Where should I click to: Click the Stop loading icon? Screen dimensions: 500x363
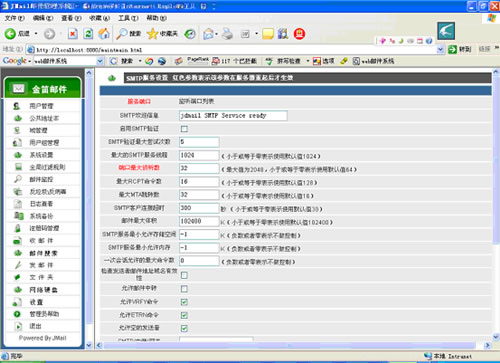73,33
